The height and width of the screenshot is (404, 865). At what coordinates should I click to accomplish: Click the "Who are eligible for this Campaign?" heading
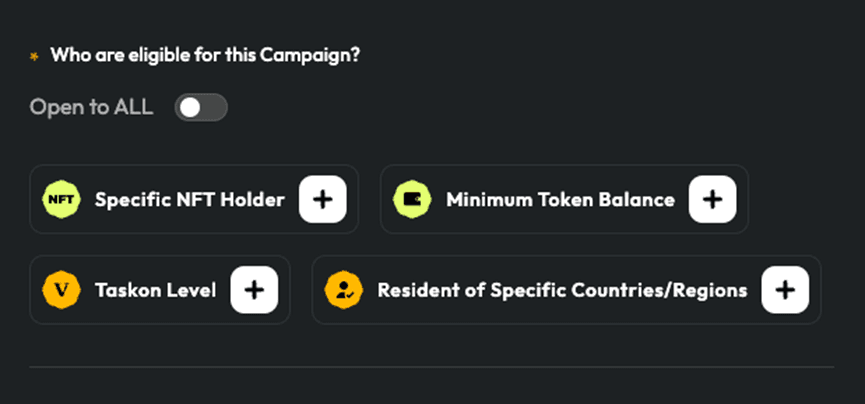(x=205, y=55)
